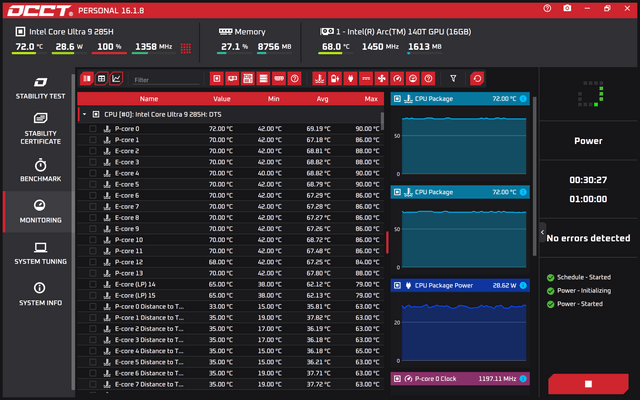640x400 pixels.
Task: Check the P-core 1 row checkbox
Action: [x=93, y=140]
